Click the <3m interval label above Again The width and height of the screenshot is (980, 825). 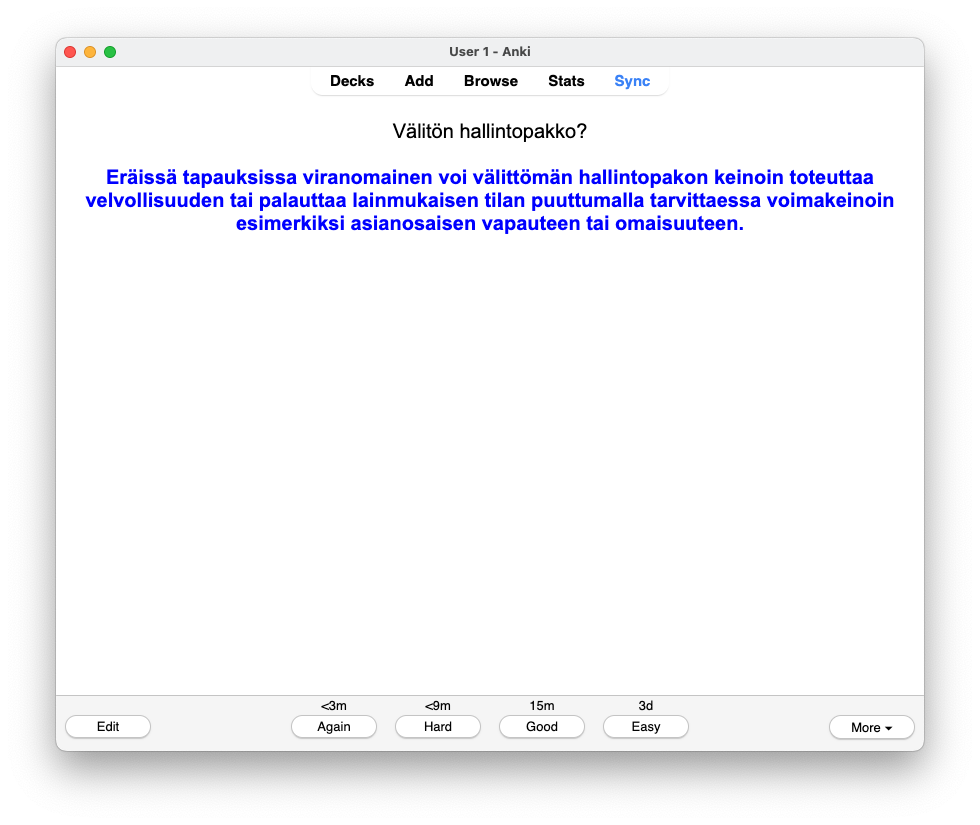click(334, 706)
